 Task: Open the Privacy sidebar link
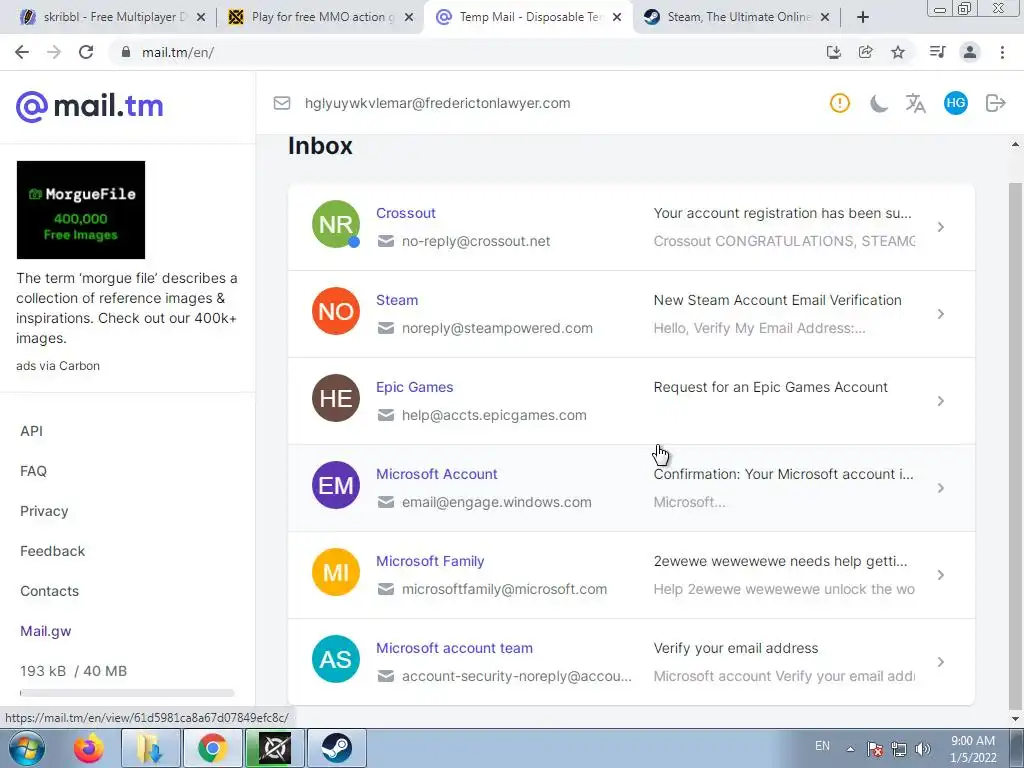44,511
